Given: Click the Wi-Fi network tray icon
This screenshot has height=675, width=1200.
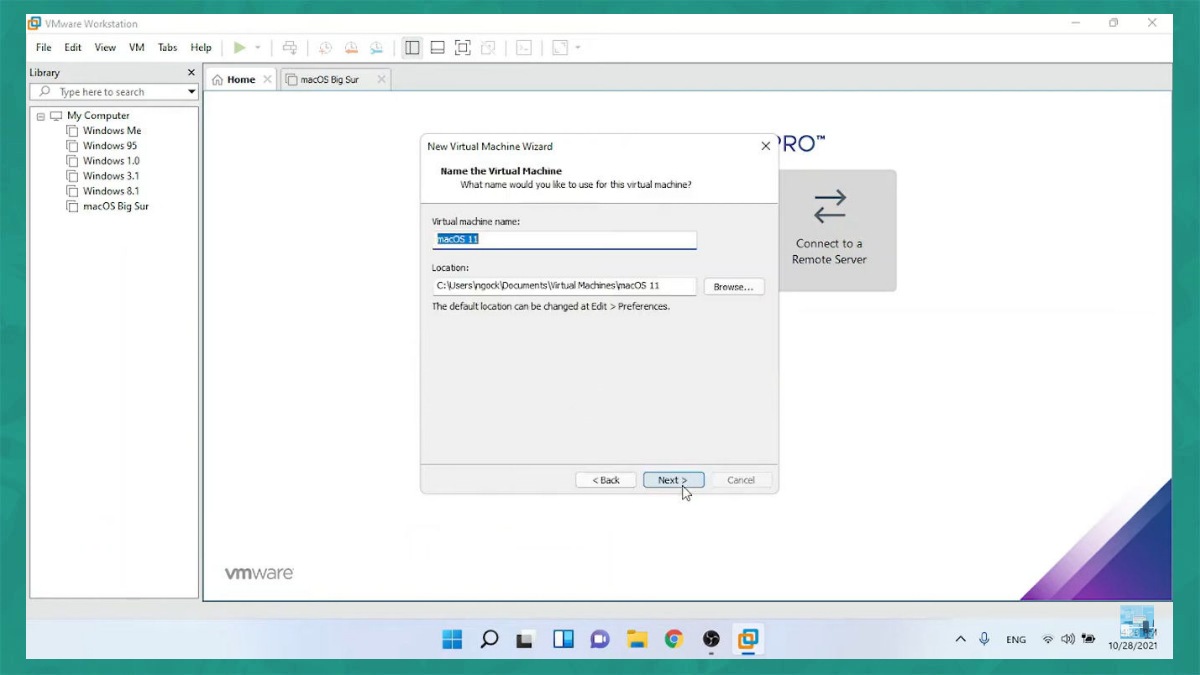Looking at the screenshot, I should pyautogui.click(x=1048, y=639).
